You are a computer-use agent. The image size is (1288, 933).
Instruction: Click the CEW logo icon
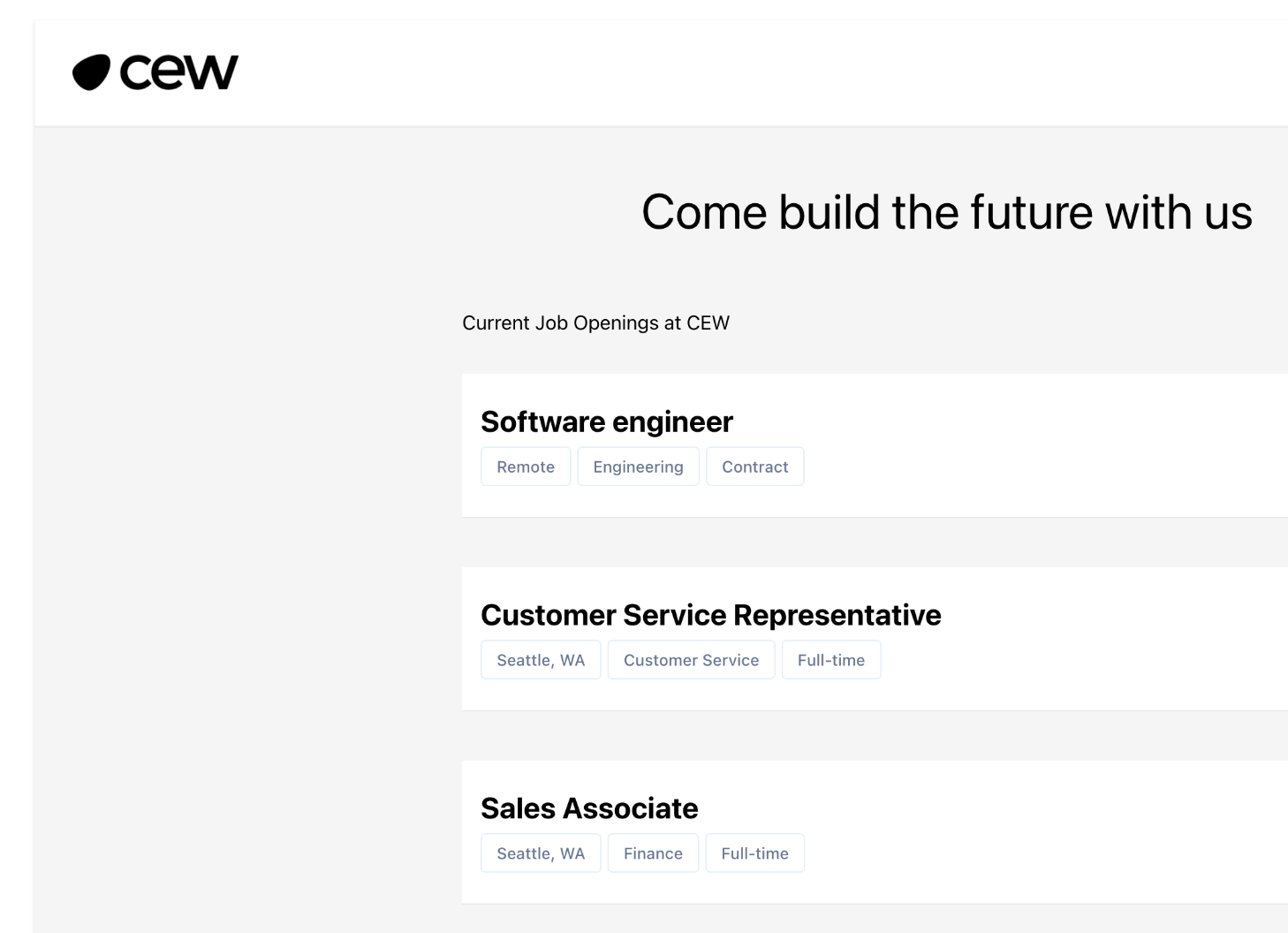91,72
